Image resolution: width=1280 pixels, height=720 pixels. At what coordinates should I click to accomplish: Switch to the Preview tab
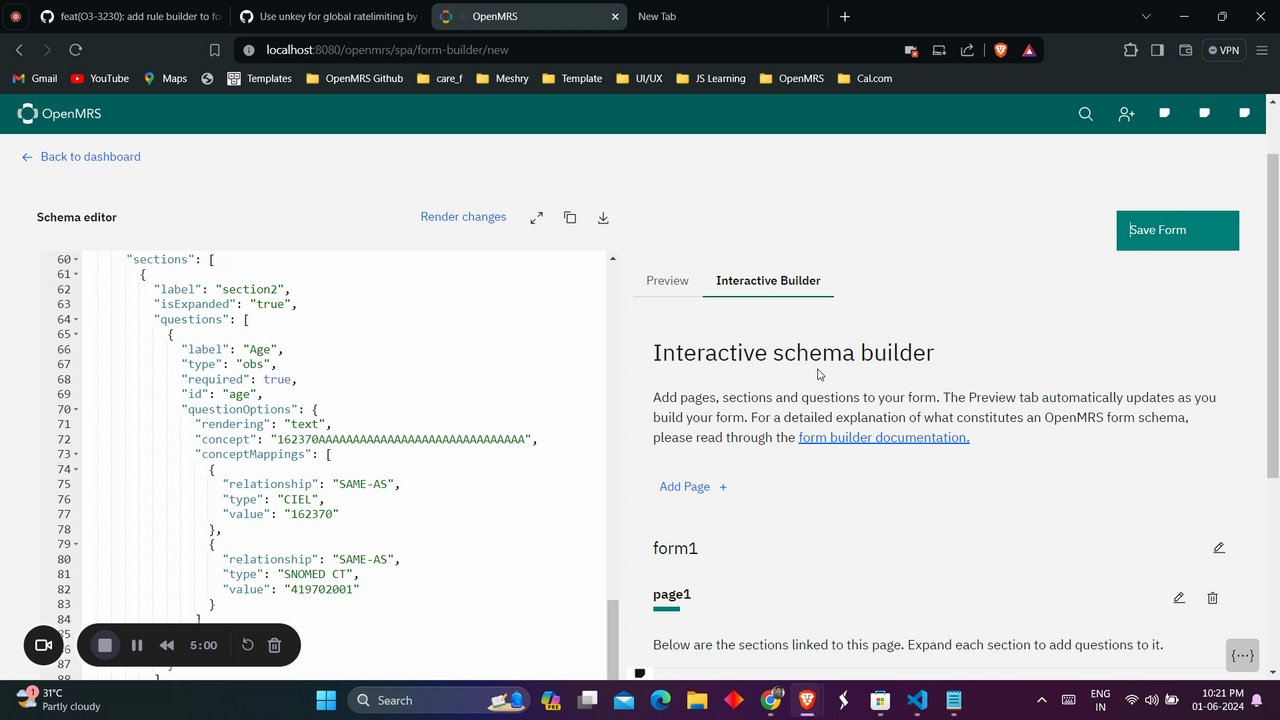click(x=667, y=281)
